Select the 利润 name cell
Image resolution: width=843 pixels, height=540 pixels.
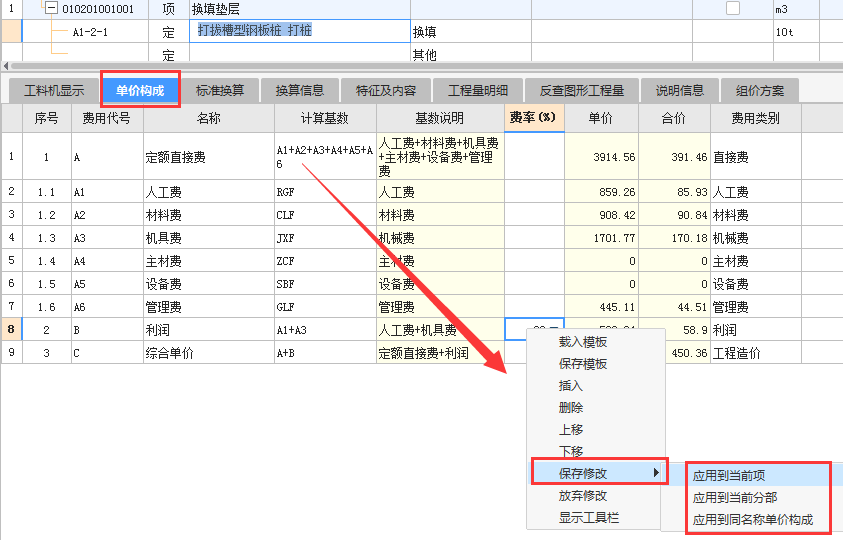[x=209, y=329]
